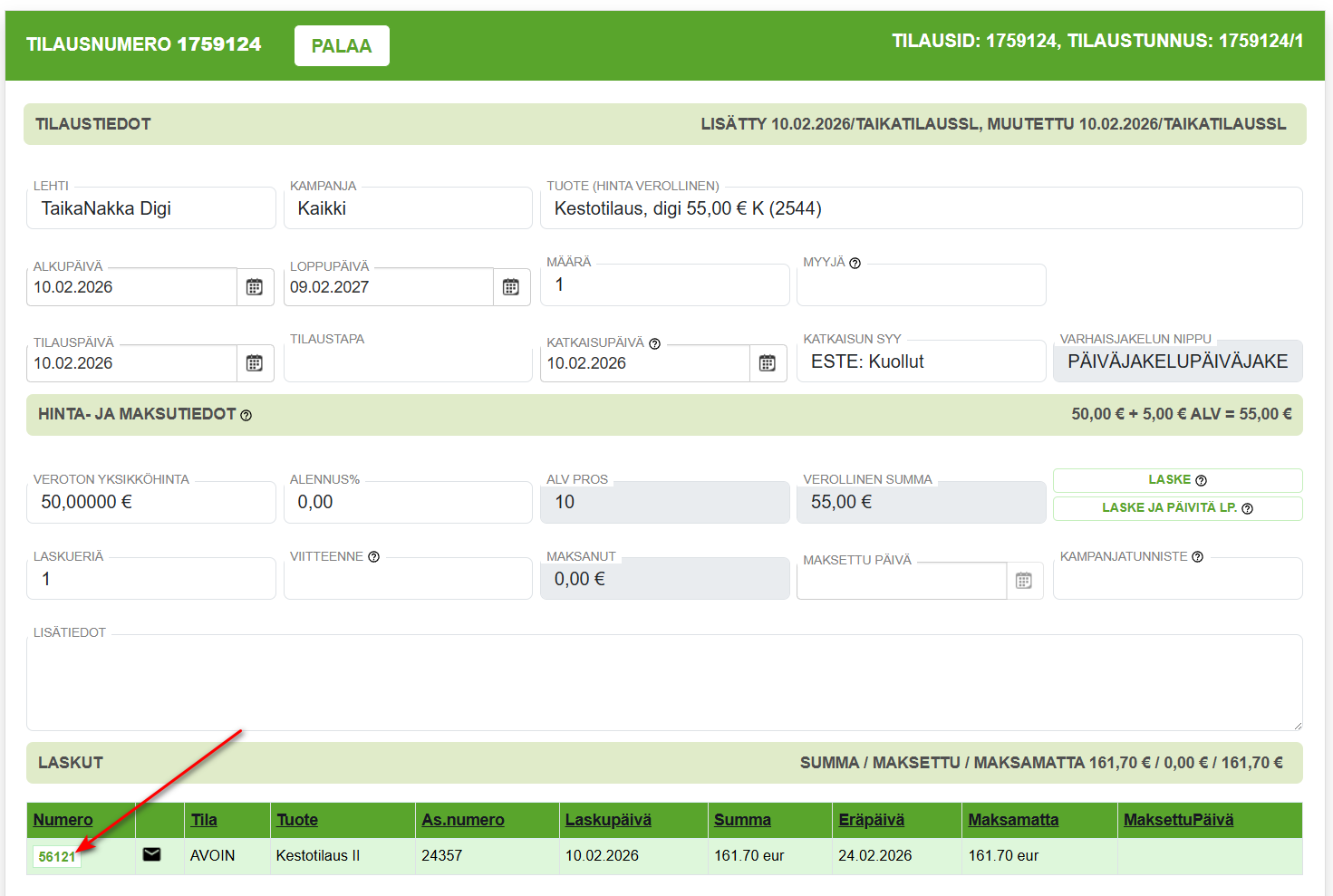Open the Tilauspäivä calendar picker

(255, 363)
